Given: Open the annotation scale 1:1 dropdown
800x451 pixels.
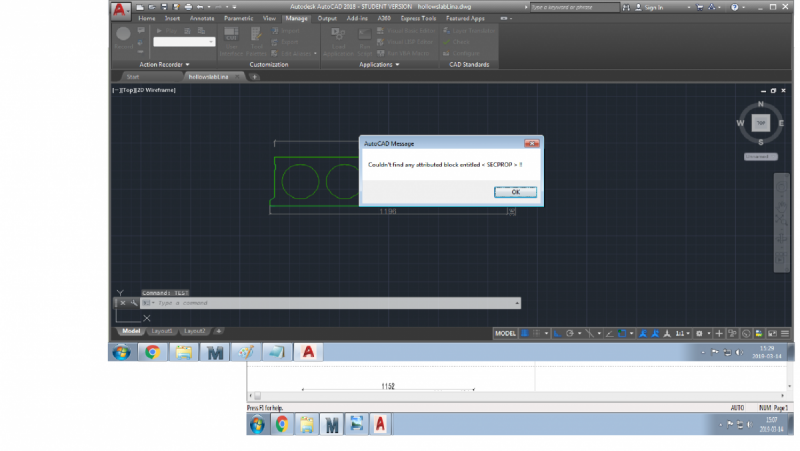Looking at the screenshot, I should click(681, 332).
